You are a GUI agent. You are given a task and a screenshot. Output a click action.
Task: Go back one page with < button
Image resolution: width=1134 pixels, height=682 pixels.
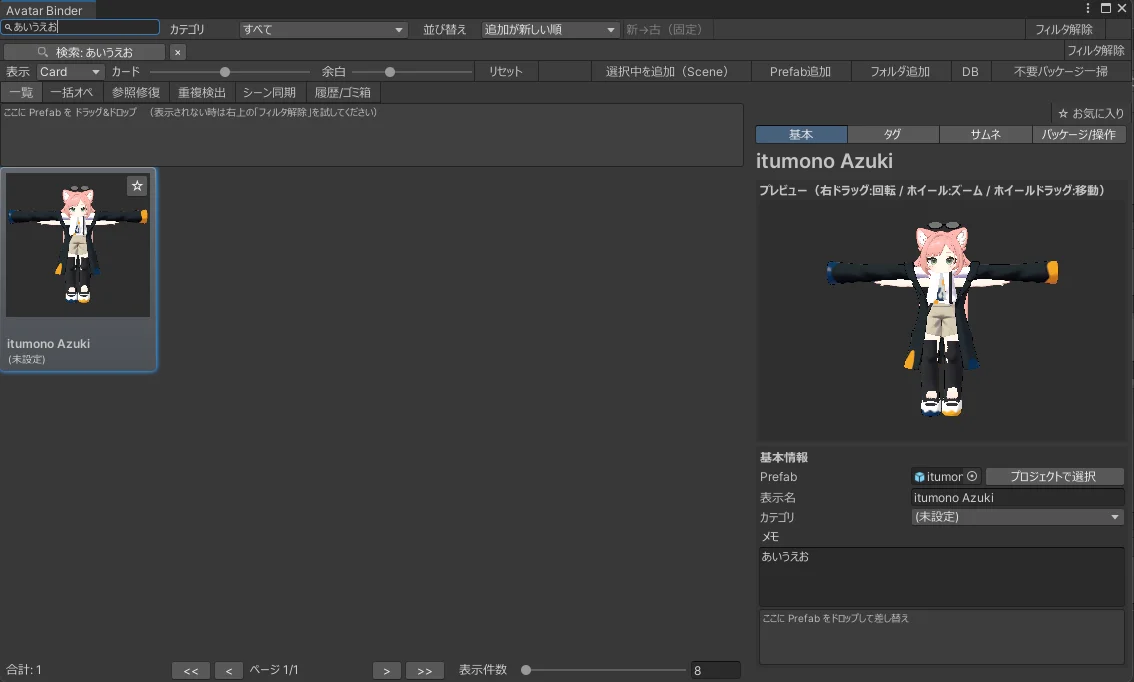click(x=228, y=670)
